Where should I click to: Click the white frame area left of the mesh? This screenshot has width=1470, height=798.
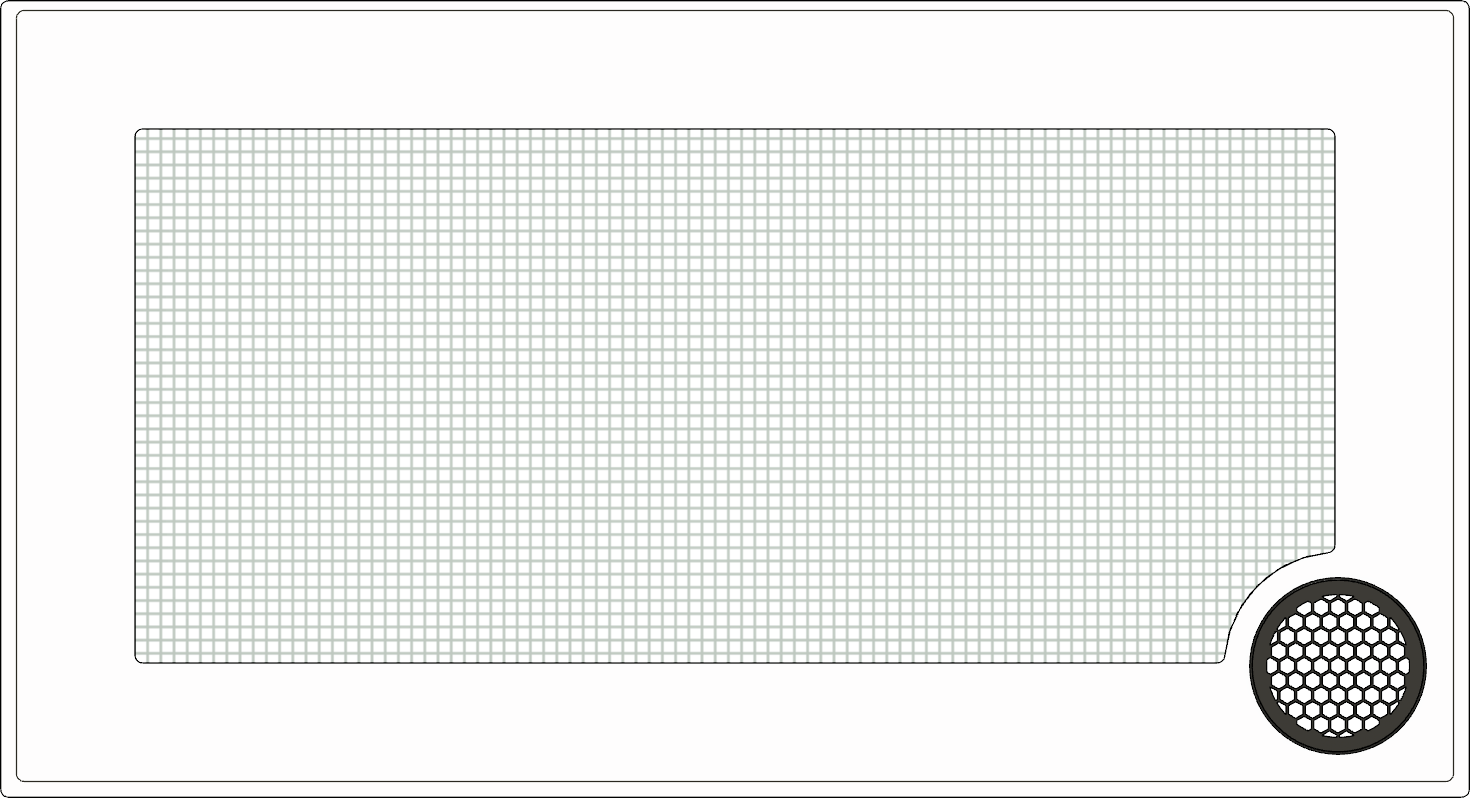tap(76, 395)
